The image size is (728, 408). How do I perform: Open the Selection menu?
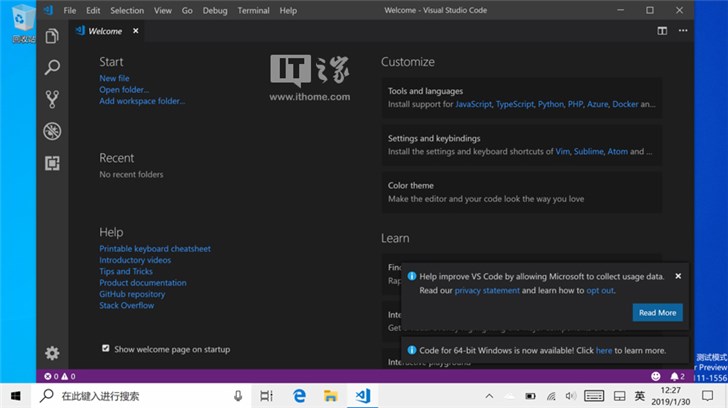(127, 10)
